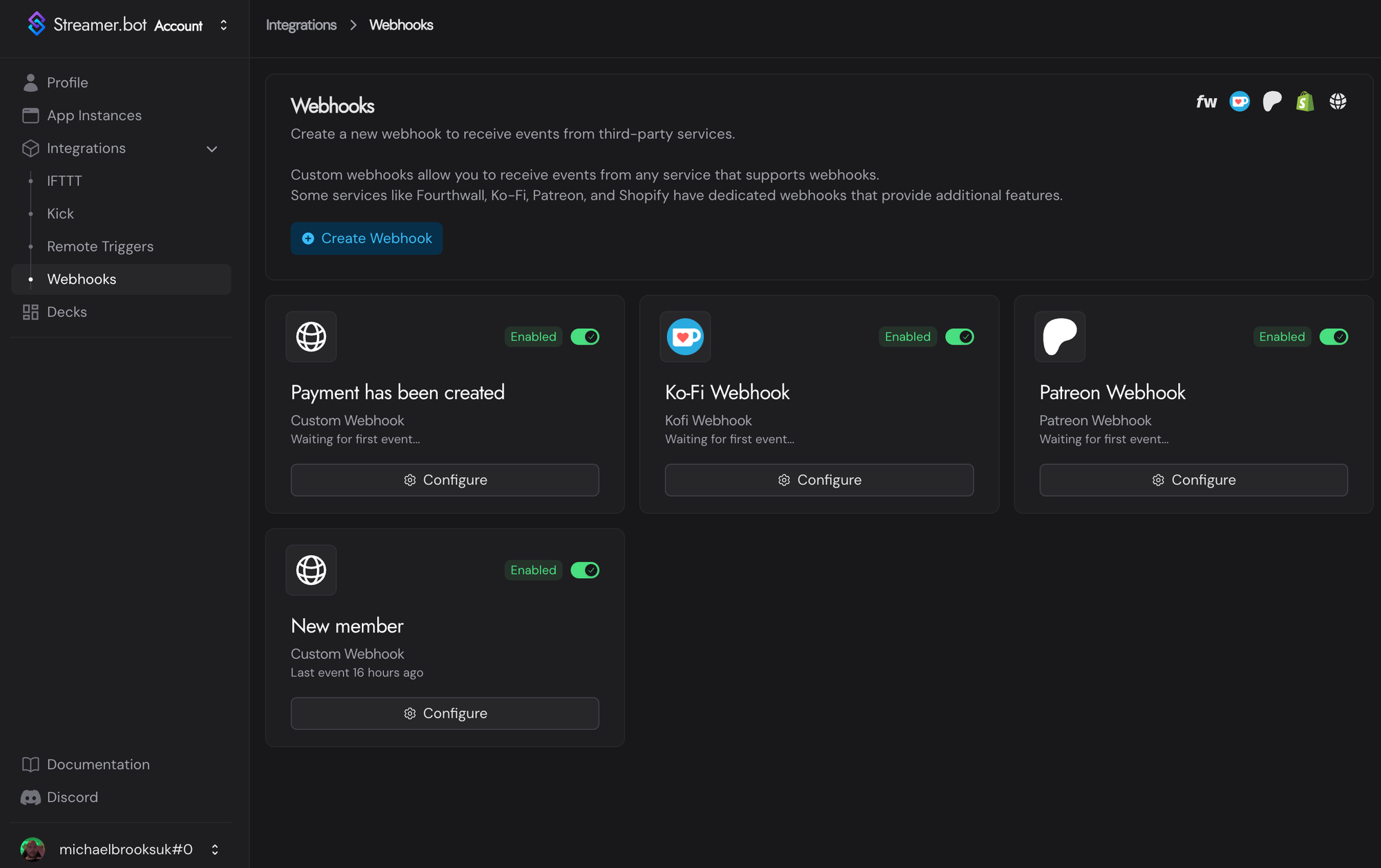Click the Ko-Fi icon in the Webhooks header
This screenshot has height=868, width=1381.
coord(1239,101)
